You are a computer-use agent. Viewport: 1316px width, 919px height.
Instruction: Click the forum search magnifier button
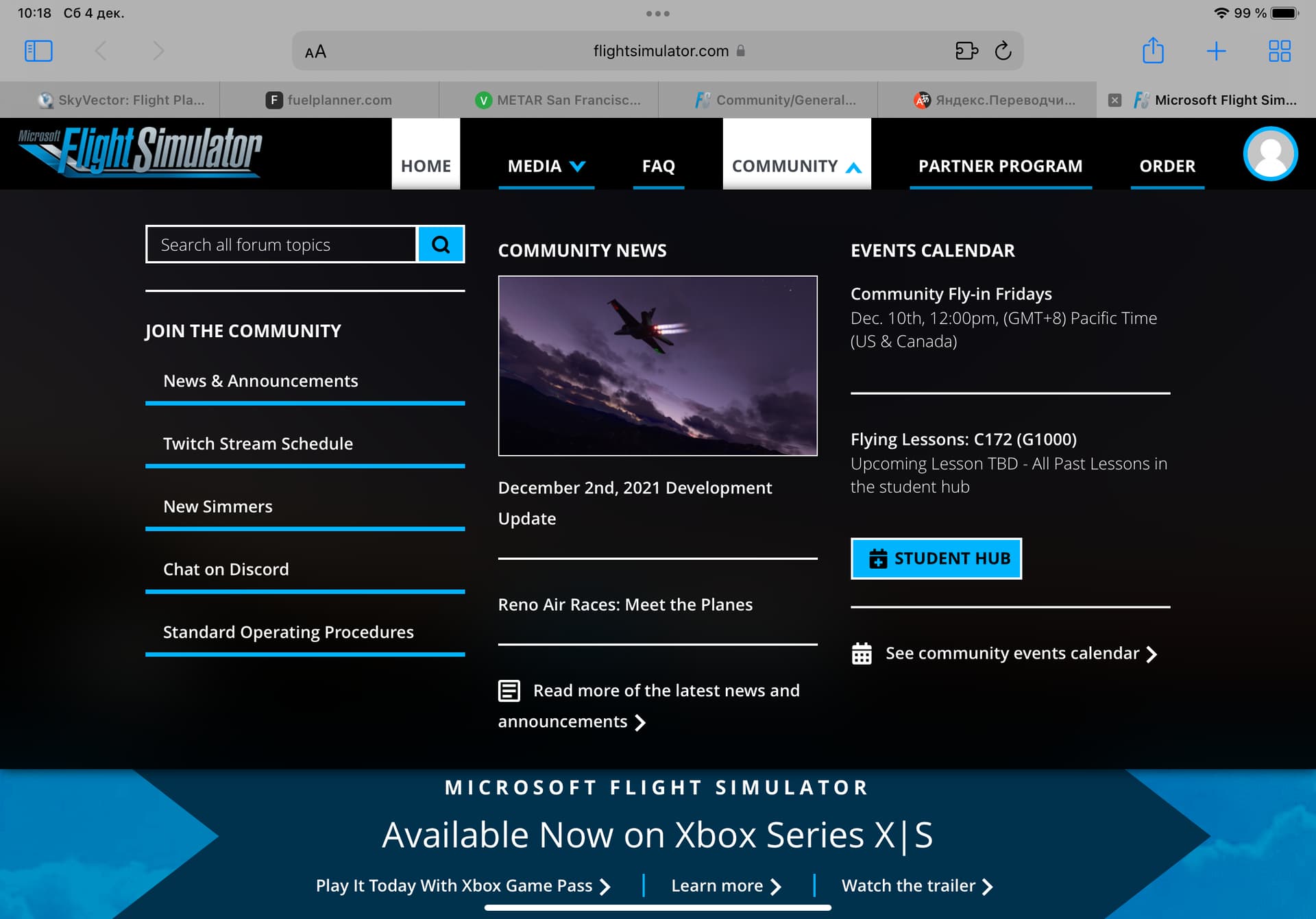(x=441, y=244)
